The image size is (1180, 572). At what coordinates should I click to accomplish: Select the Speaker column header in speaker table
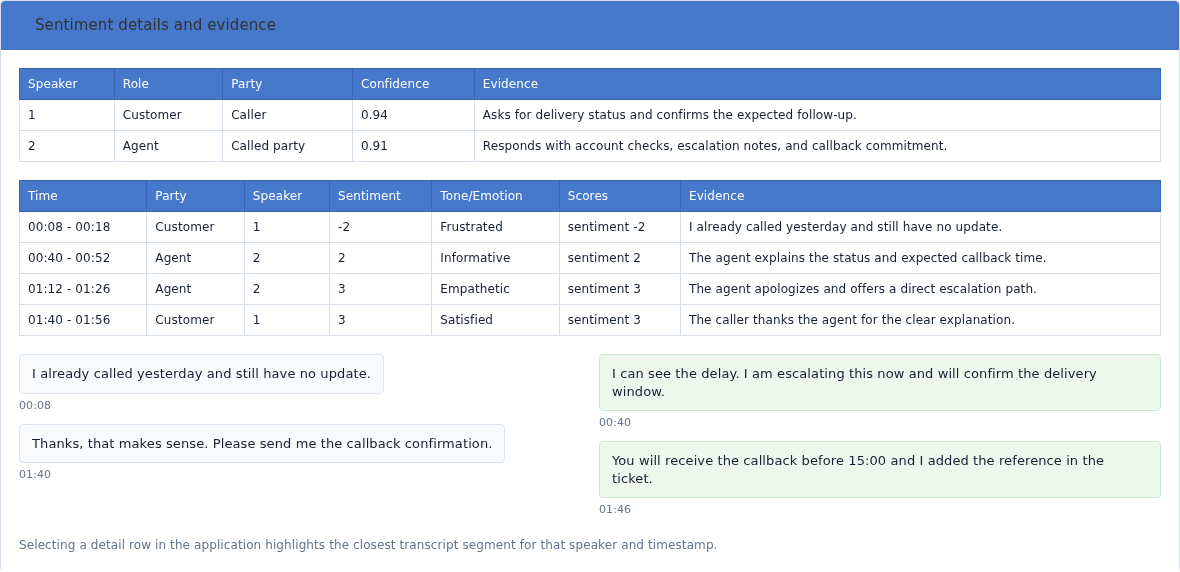pos(67,84)
